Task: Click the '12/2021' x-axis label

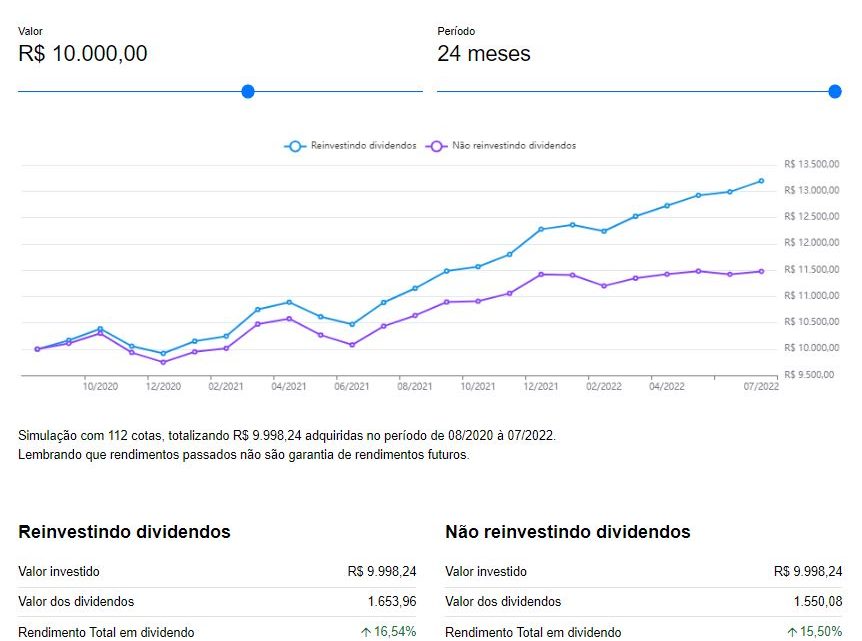Action: 541,386
